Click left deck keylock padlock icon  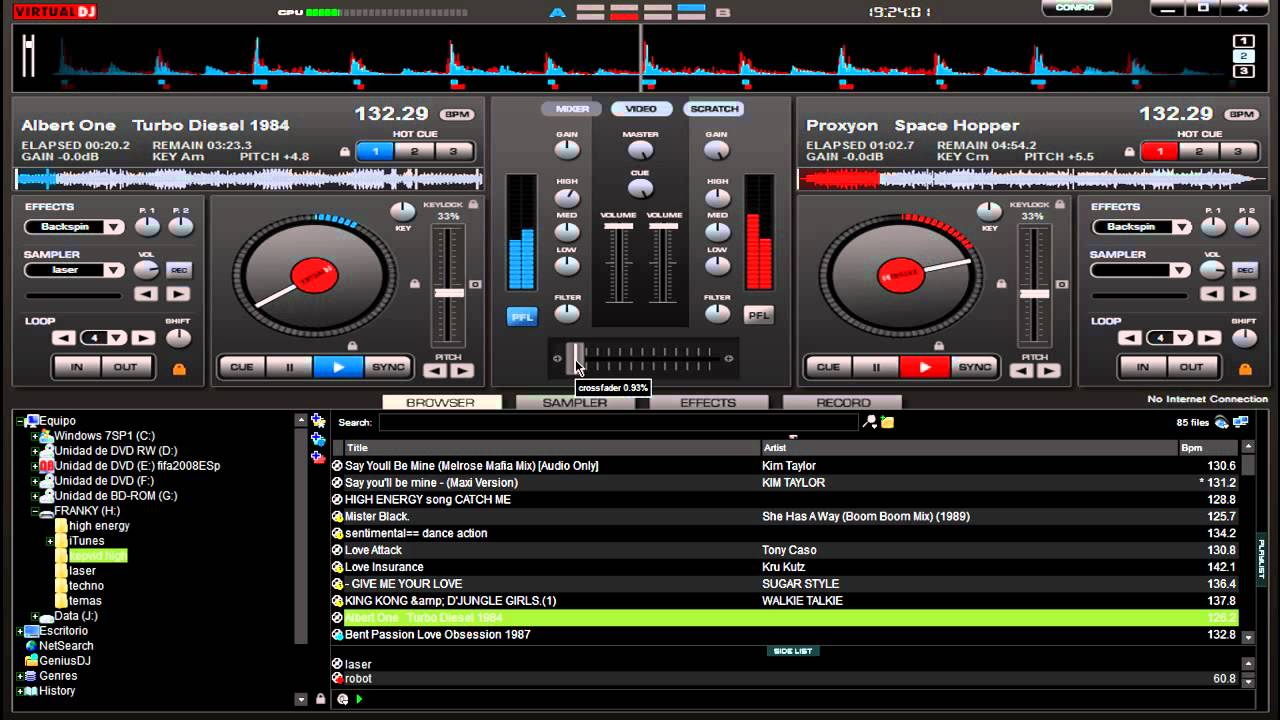tap(473, 204)
